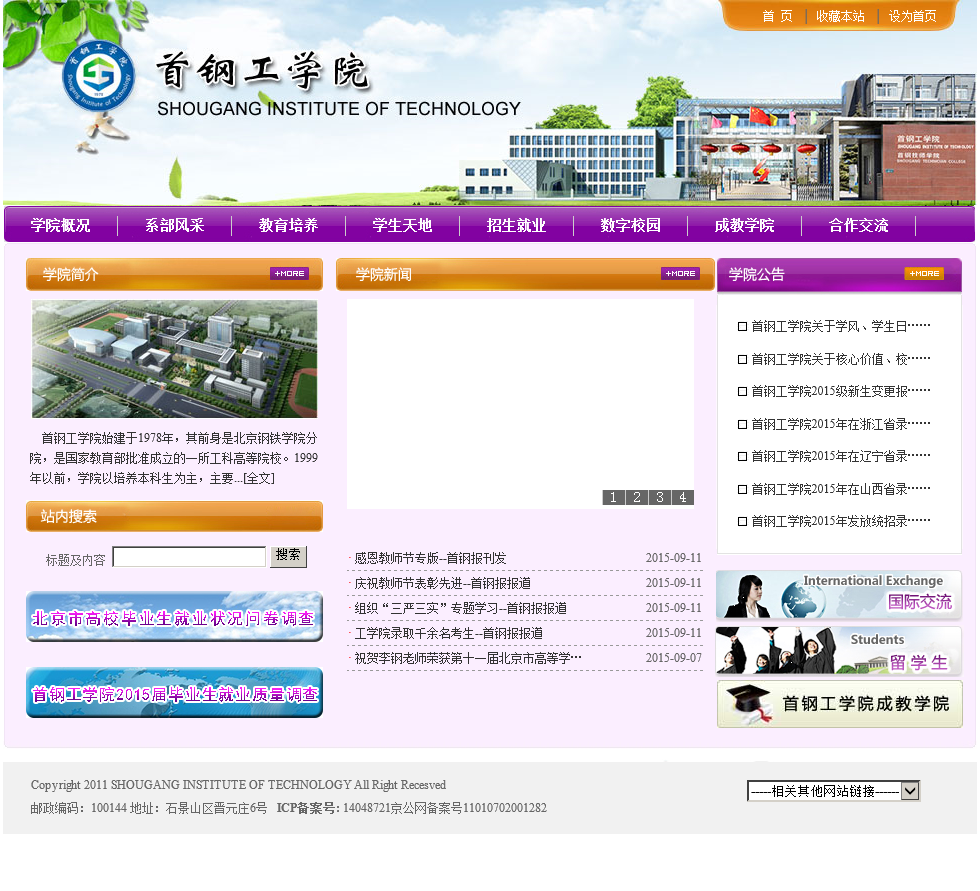Open the 首钢工学院成教学院 banner

[x=839, y=704]
